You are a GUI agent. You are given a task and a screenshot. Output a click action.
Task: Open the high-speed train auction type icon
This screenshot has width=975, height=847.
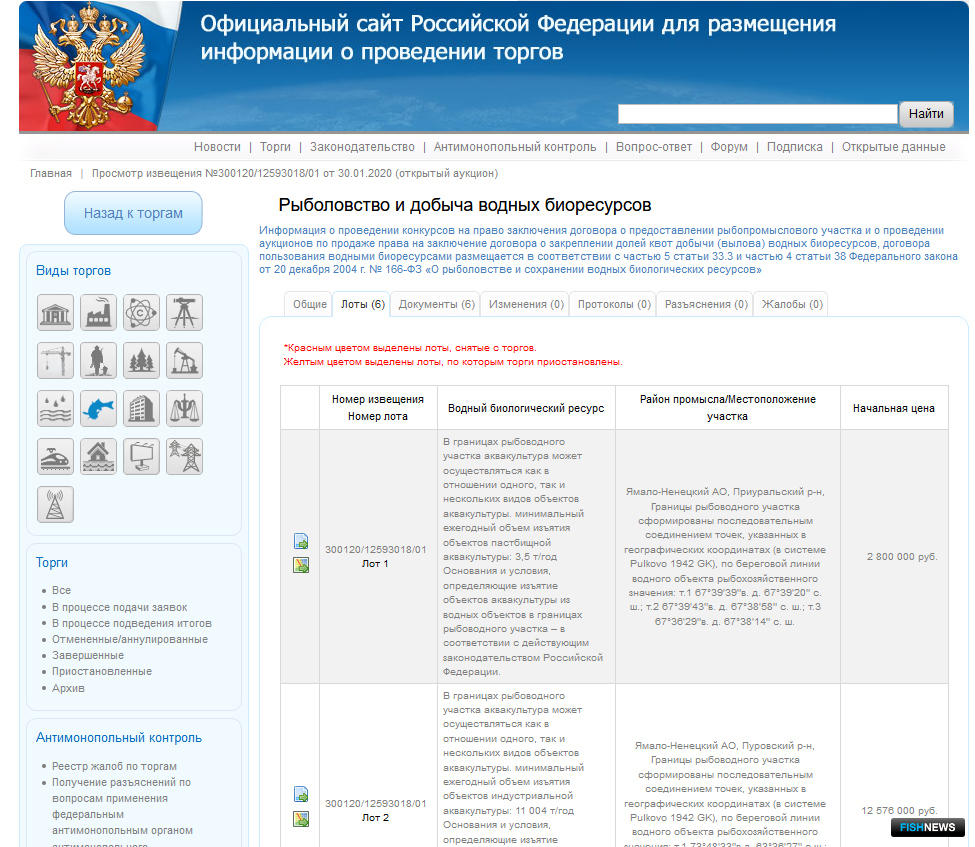[x=55, y=456]
